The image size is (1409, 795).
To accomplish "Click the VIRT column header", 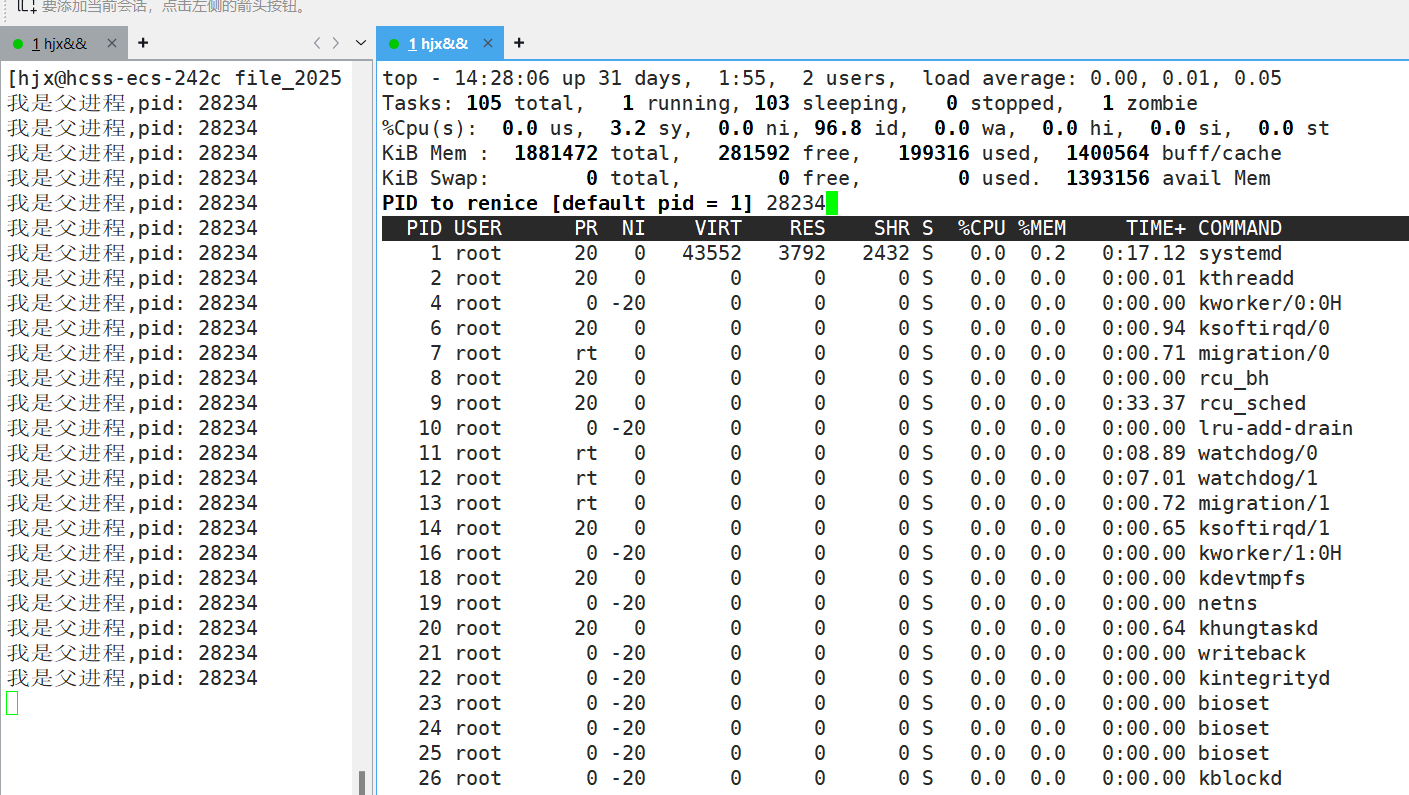I will coord(718,228).
